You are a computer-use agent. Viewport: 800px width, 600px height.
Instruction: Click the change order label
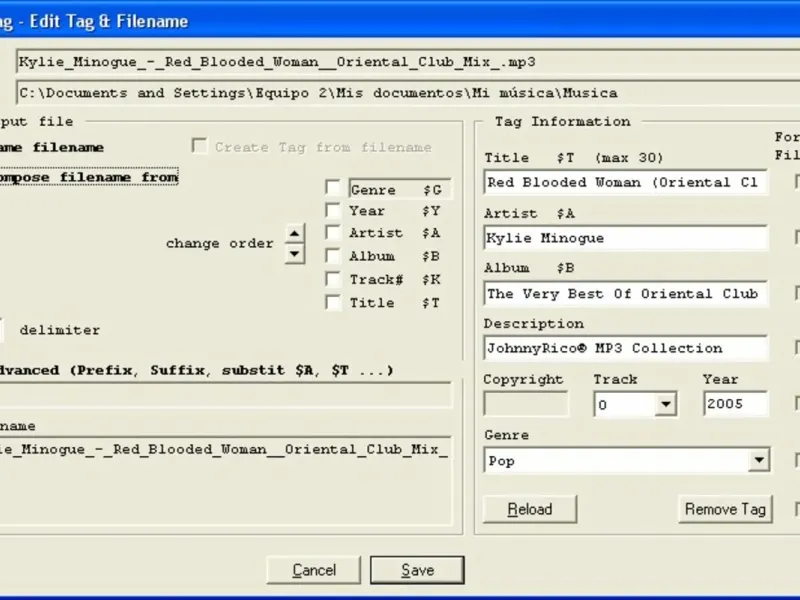[219, 243]
